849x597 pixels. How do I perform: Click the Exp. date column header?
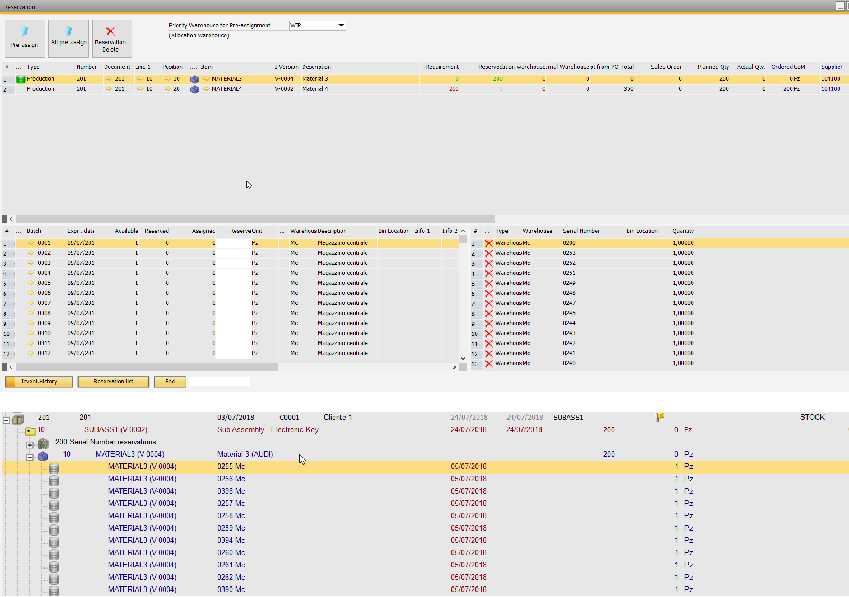click(81, 231)
